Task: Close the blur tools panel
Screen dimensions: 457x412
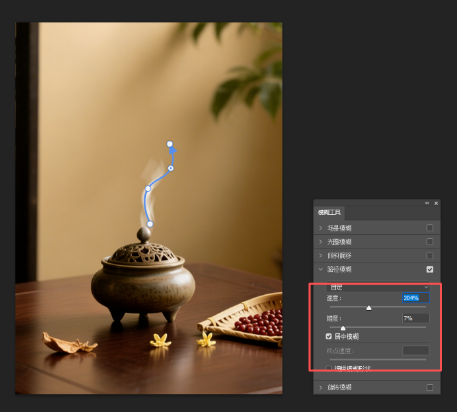Action: (x=436, y=203)
